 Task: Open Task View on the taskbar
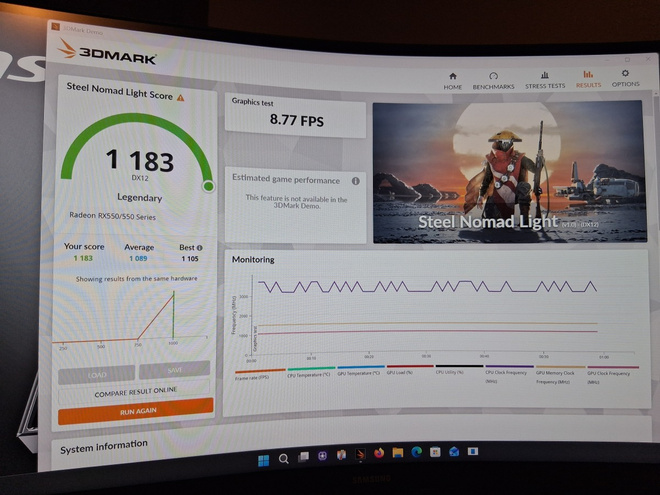[x=303, y=457]
